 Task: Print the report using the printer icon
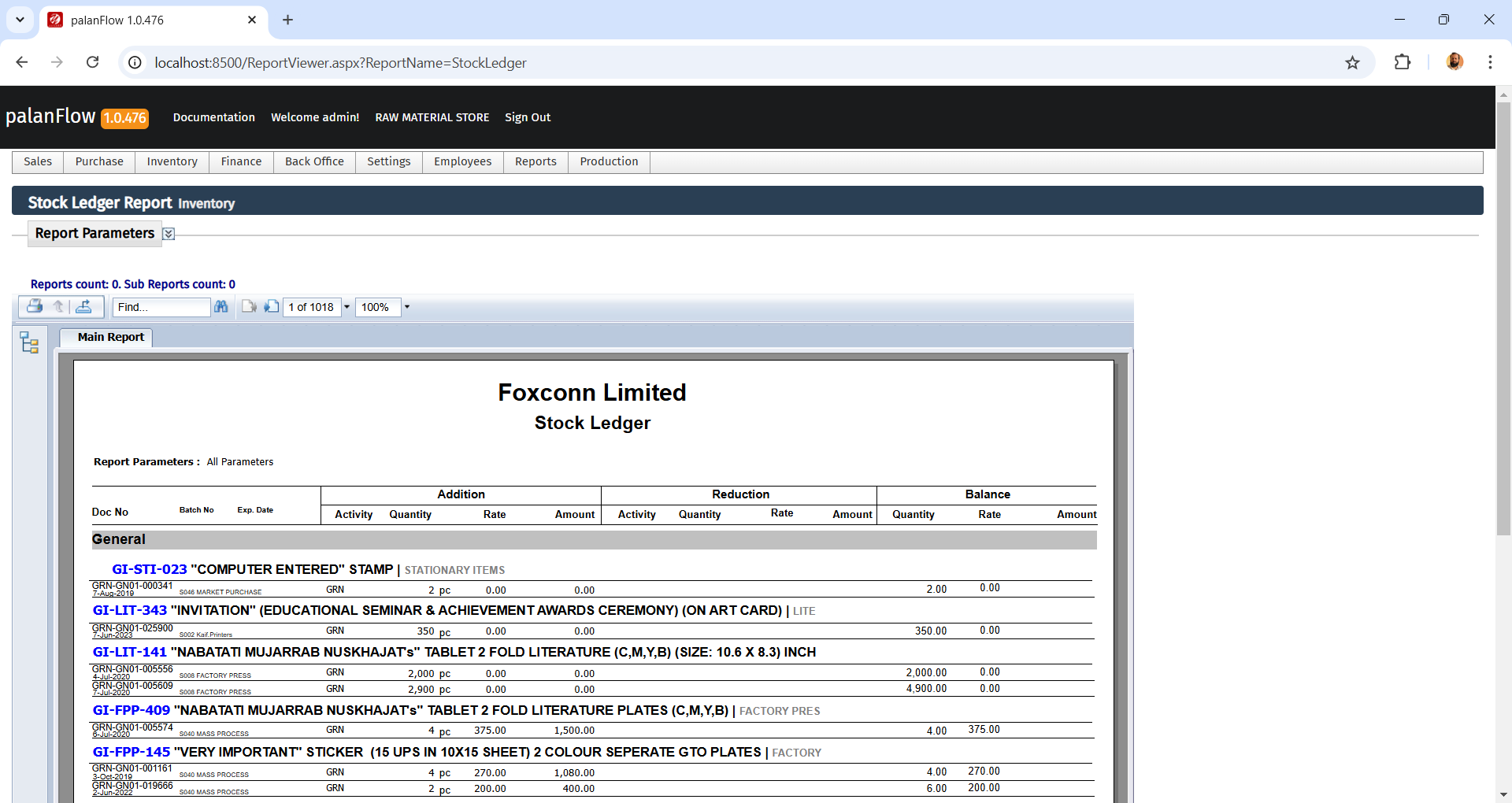(x=34, y=306)
